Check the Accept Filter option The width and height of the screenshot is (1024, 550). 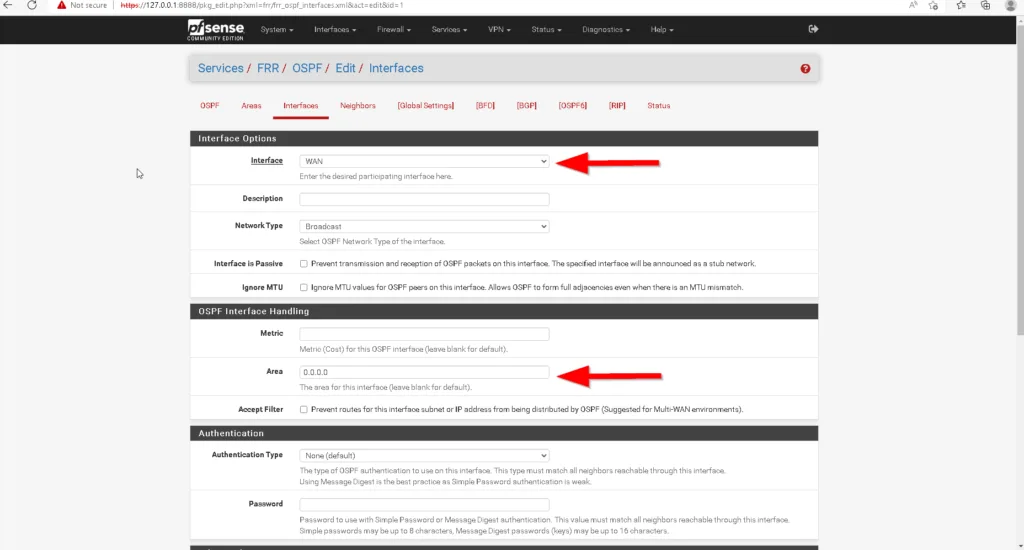pyautogui.click(x=304, y=410)
